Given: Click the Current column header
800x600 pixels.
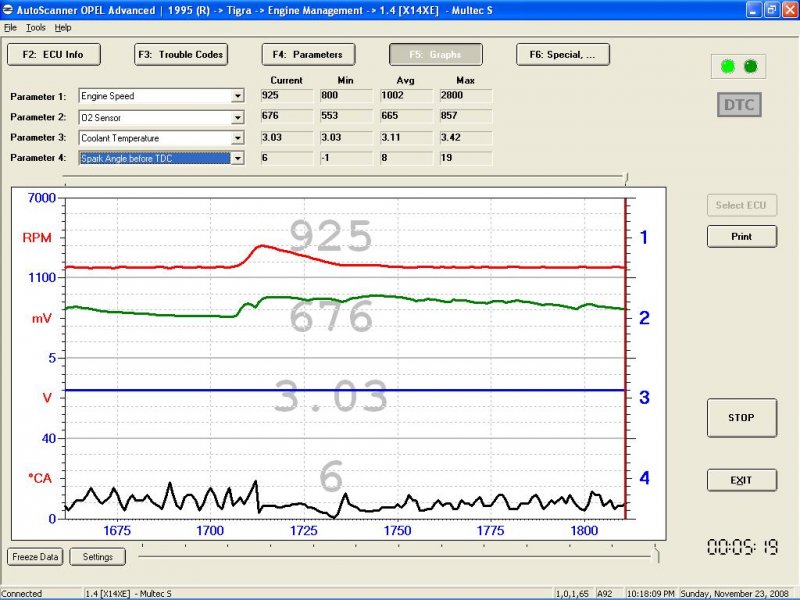Looking at the screenshot, I should click(x=286, y=80).
